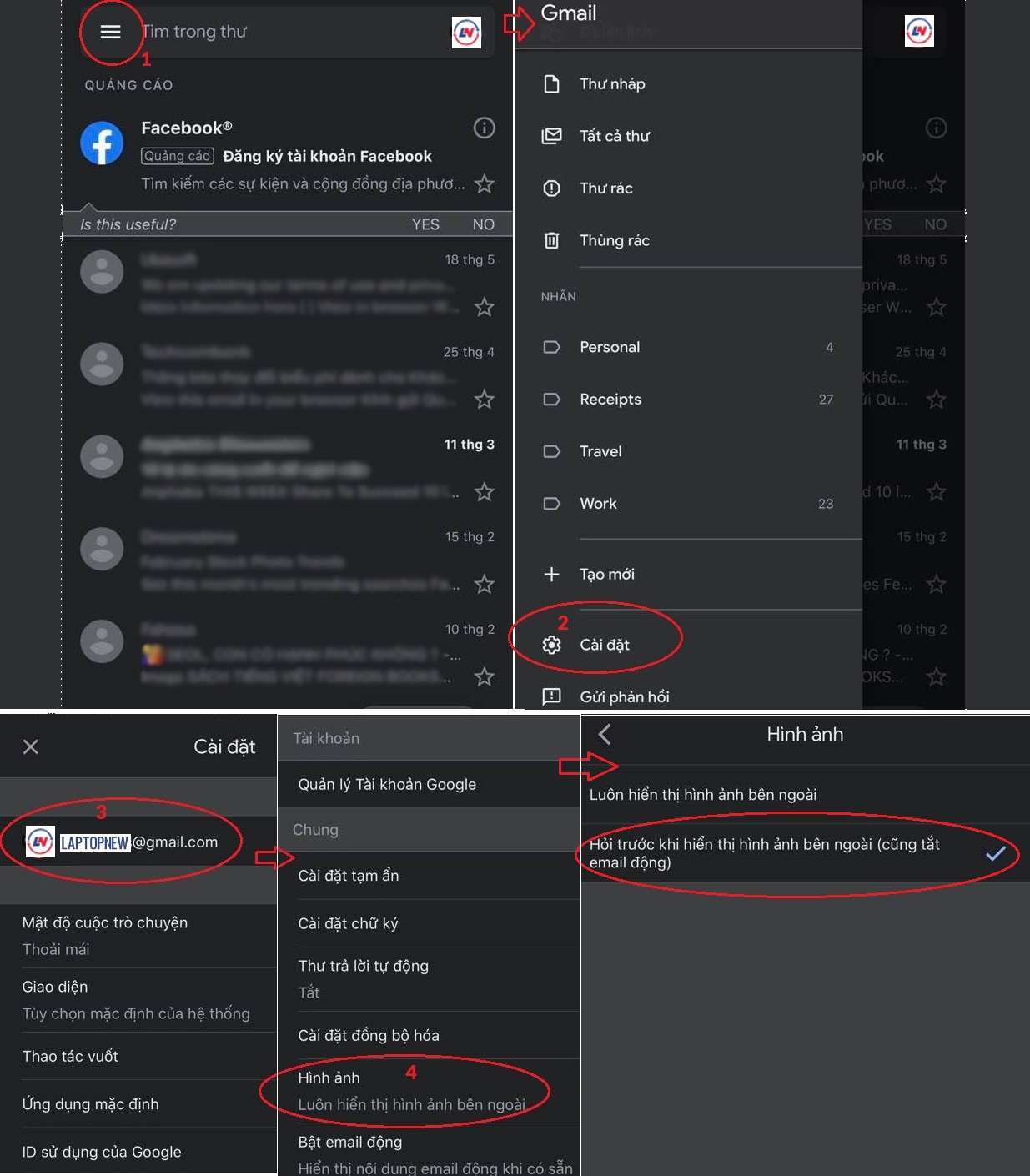Viewport: 1030px width, 1176px height.
Task: Close the Cài đặt settings with X
Action: 31,746
